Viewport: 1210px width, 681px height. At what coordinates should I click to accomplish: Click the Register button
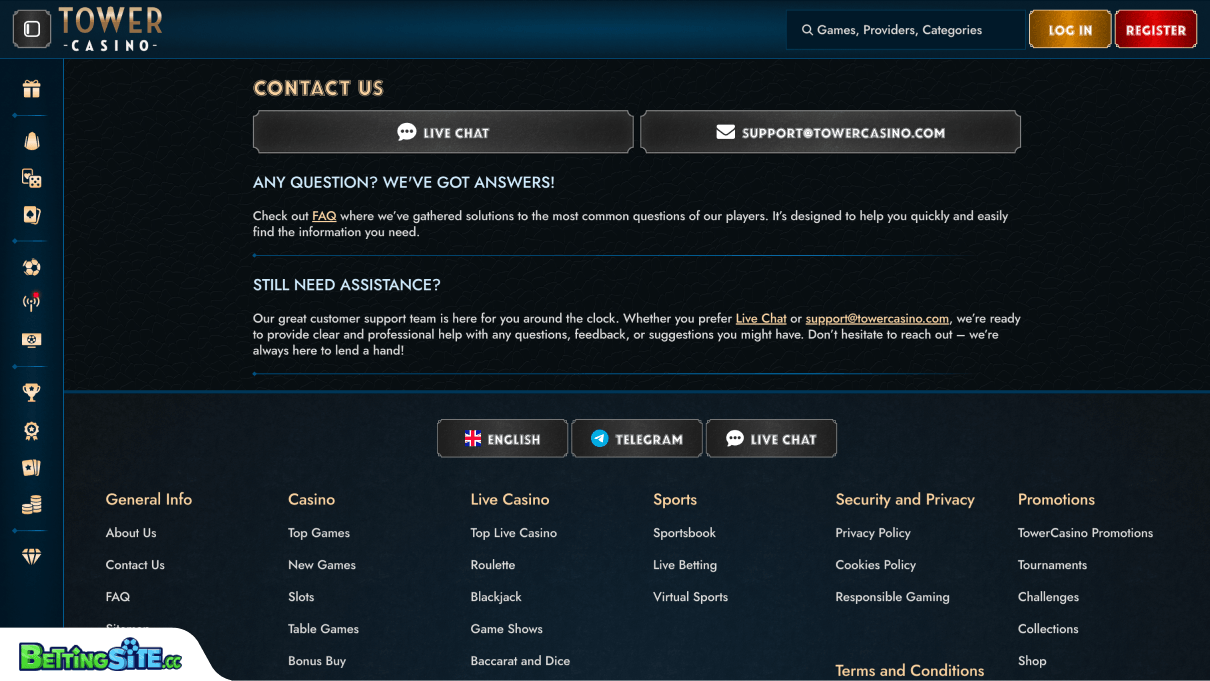point(1156,30)
